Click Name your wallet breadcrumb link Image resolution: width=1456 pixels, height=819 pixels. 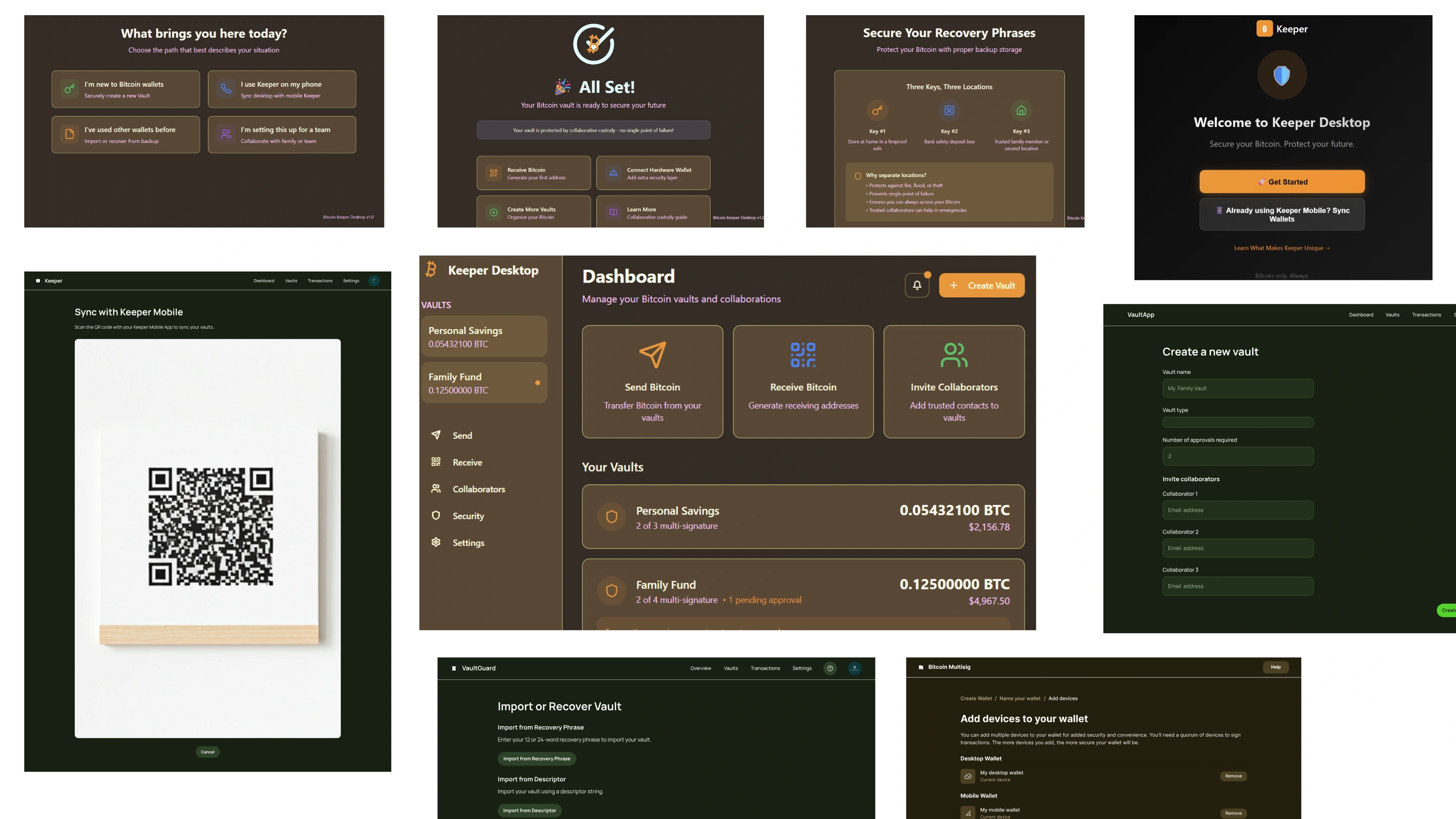[x=1020, y=699]
